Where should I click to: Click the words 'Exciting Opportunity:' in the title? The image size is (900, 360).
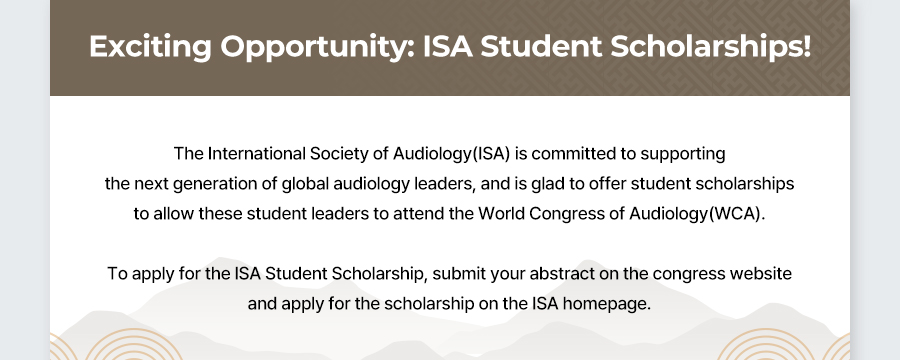click(x=252, y=47)
